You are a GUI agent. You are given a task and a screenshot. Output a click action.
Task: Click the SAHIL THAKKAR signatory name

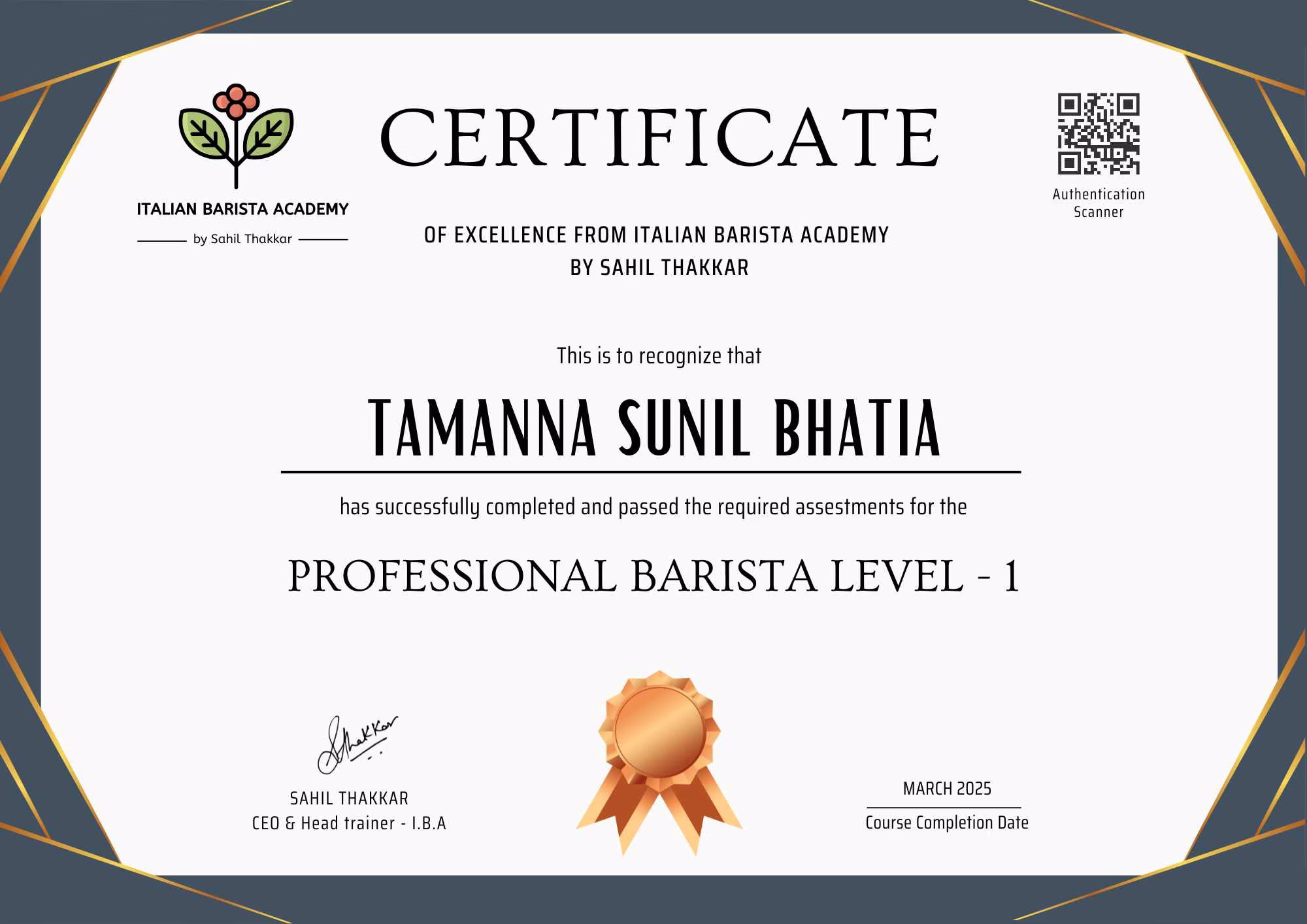pos(349,799)
